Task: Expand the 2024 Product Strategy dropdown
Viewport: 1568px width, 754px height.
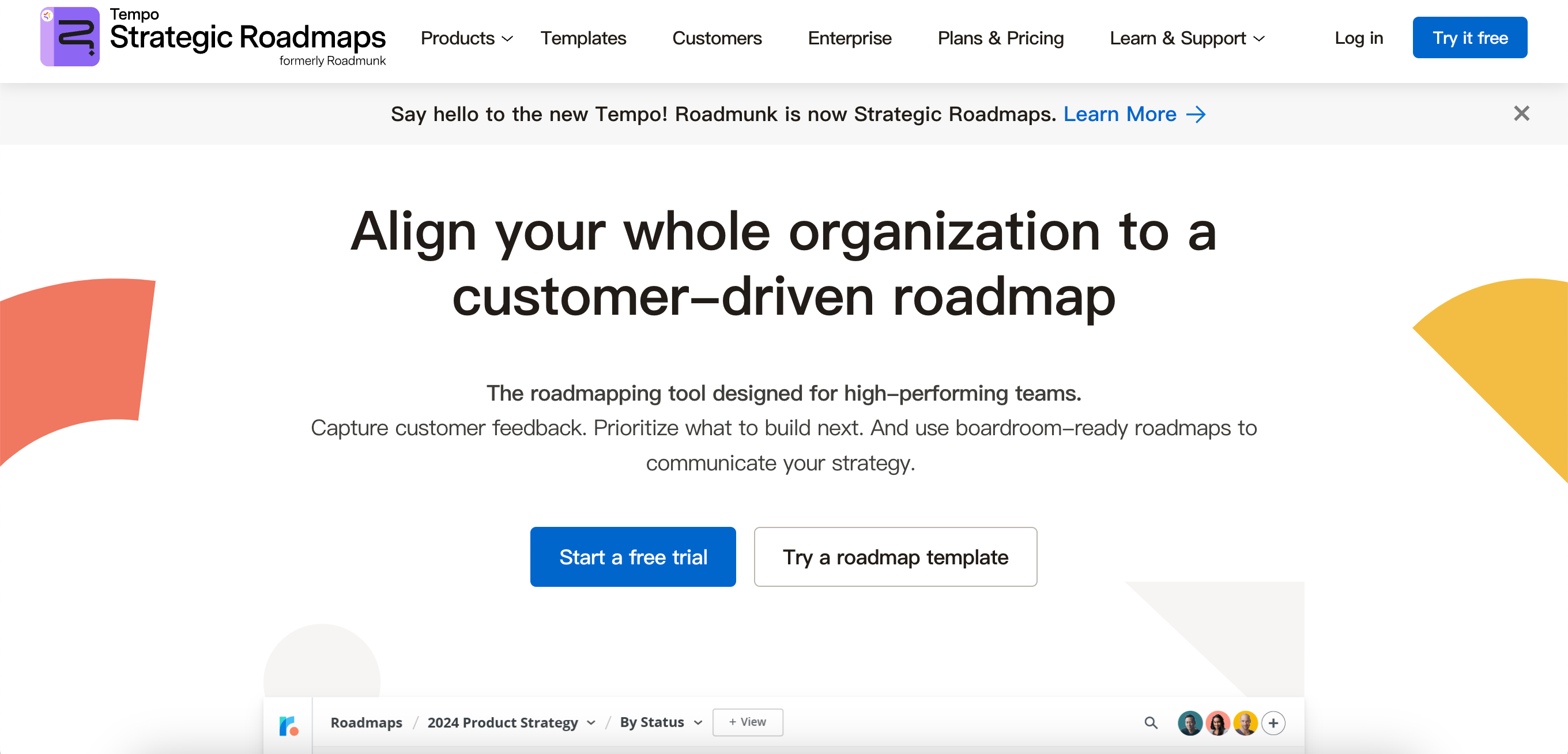Action: (x=511, y=722)
